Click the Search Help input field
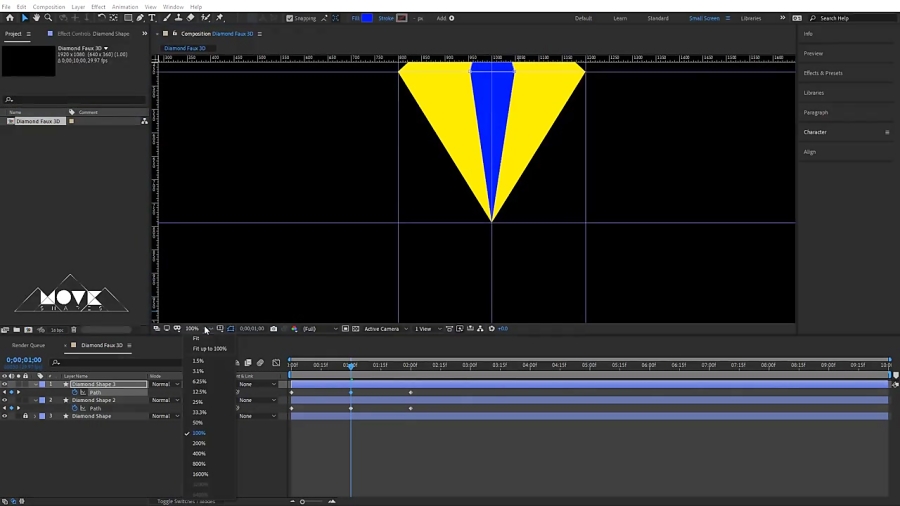Image resolution: width=900 pixels, height=506 pixels. tap(854, 18)
